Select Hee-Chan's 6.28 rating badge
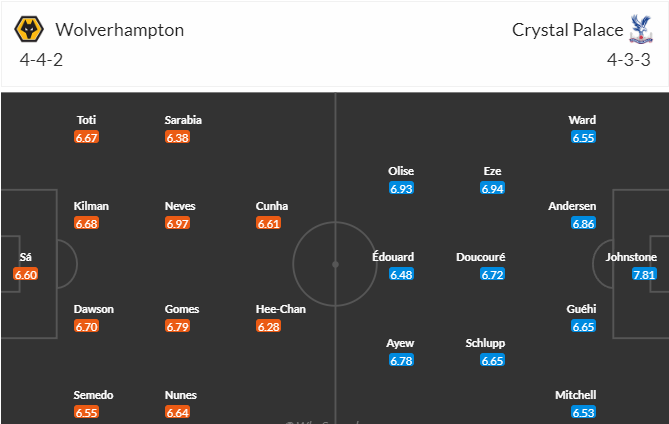This screenshot has height=424, width=669. pyautogui.click(x=268, y=326)
